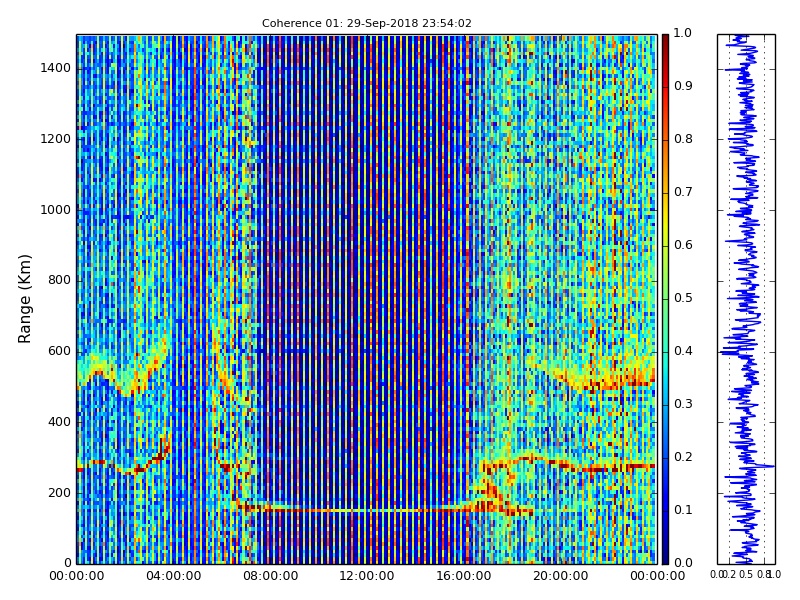
Task: Click the 'Range (Km)' y-axis label
Action: coord(24,299)
